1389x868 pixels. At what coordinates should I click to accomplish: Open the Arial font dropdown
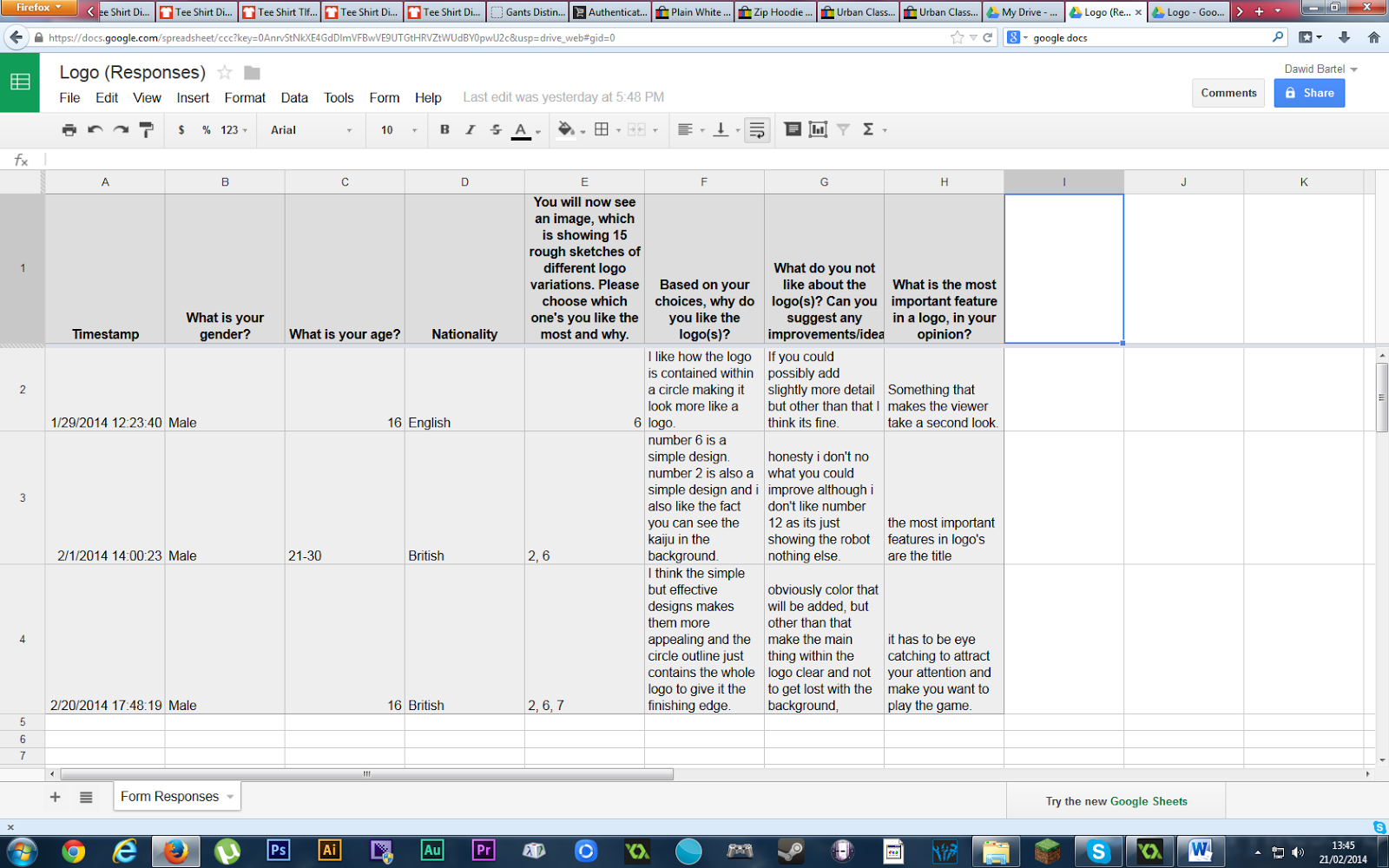(x=311, y=129)
